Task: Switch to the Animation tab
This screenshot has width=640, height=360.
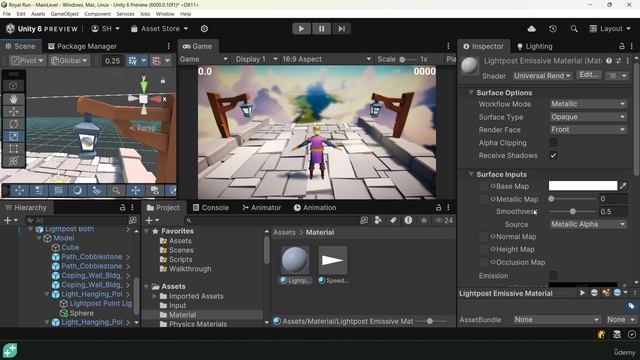Action: [x=315, y=207]
